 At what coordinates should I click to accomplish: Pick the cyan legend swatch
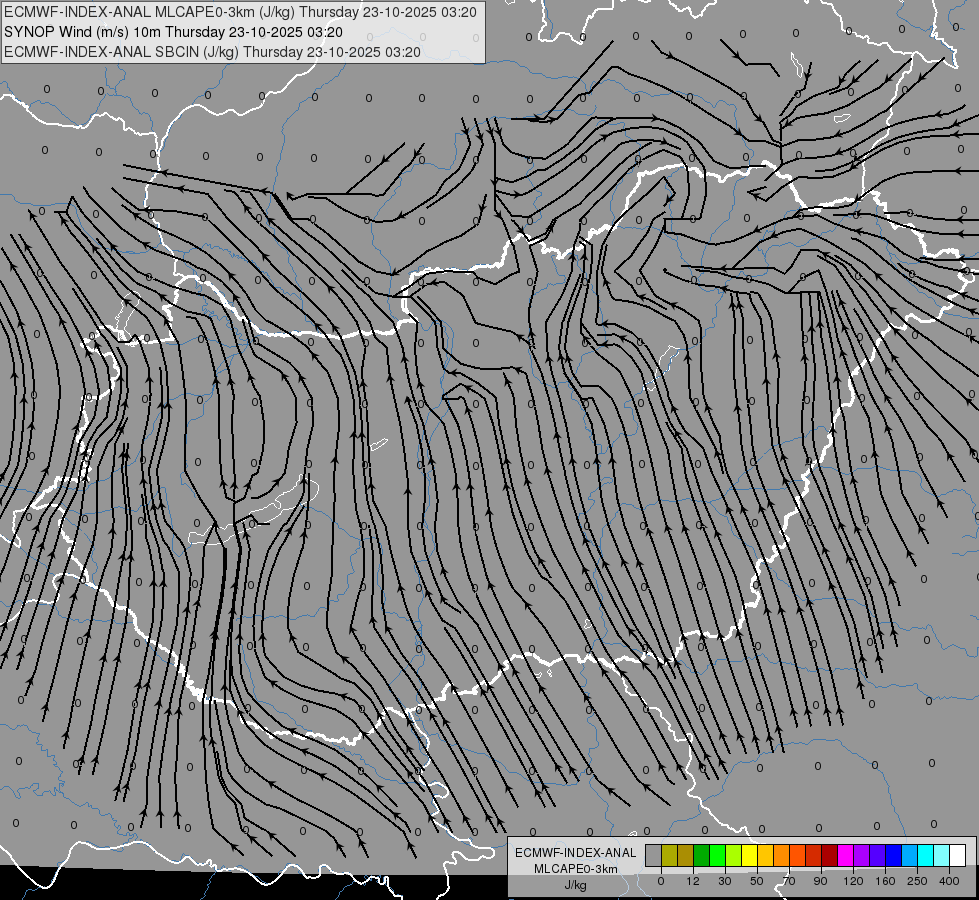(x=925, y=855)
